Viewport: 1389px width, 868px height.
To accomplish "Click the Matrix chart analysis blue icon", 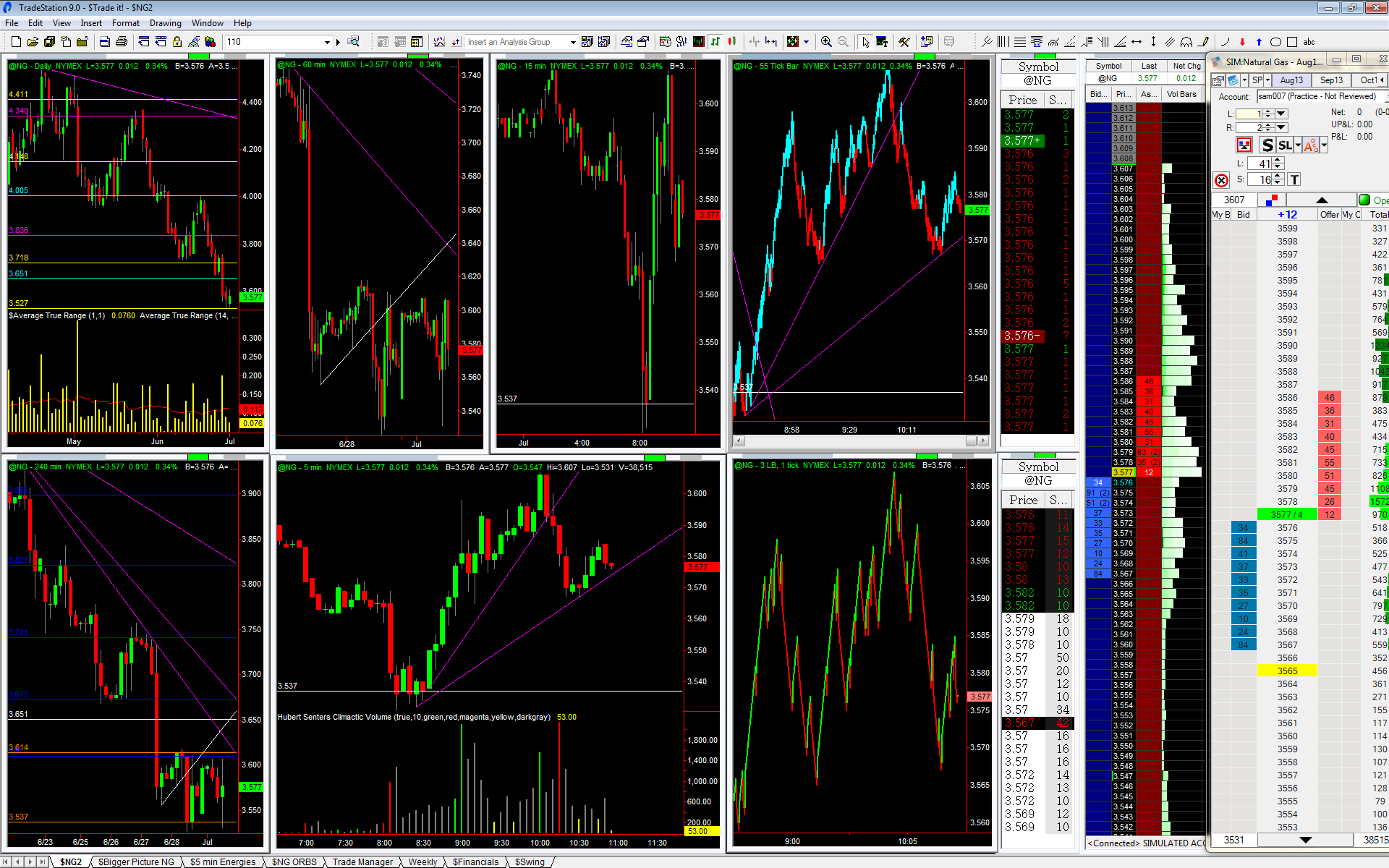I will click(x=1233, y=80).
